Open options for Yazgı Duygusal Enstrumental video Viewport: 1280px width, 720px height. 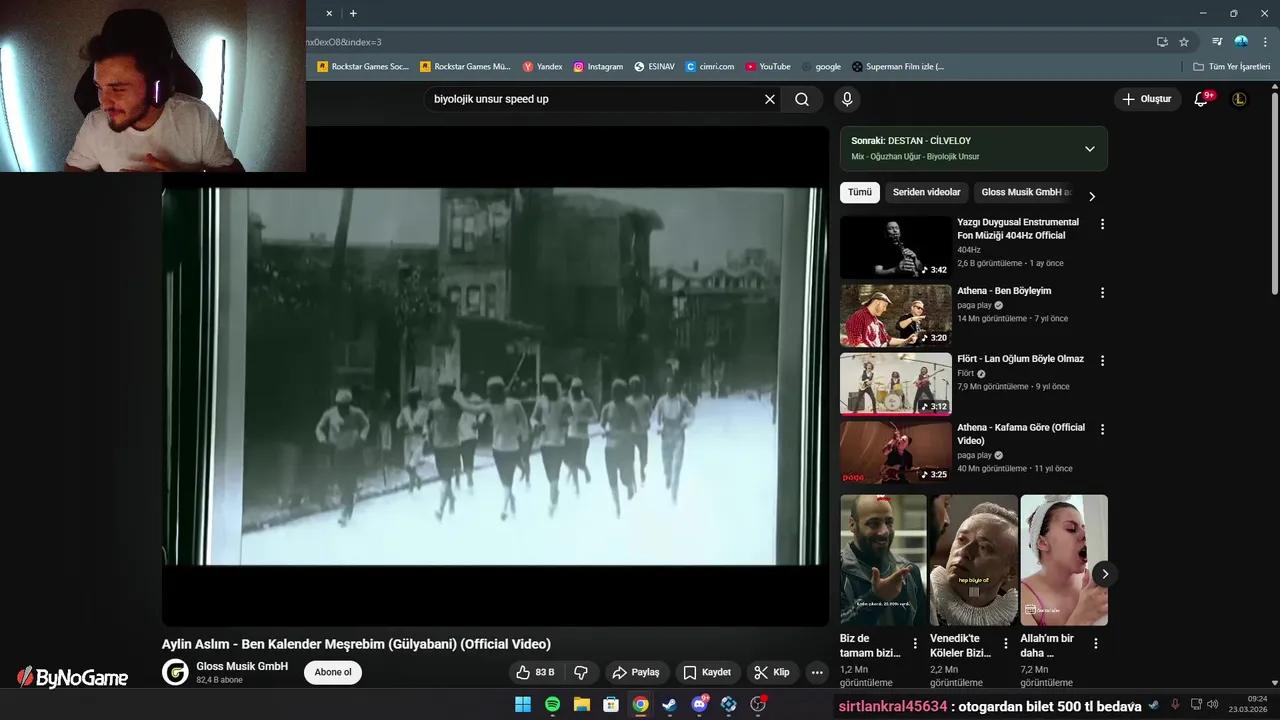1103,224
